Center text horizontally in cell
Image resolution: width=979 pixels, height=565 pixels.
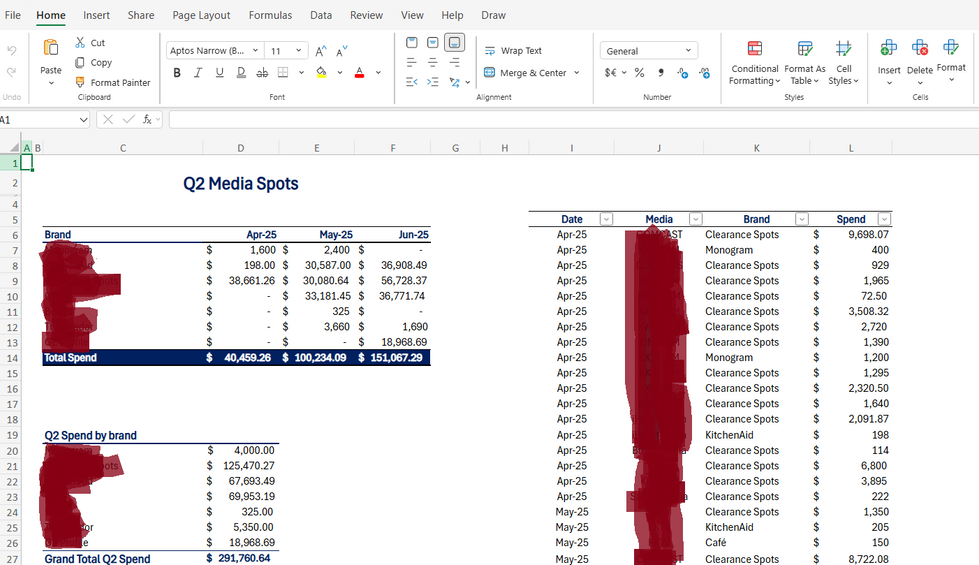pyautogui.click(x=433, y=62)
